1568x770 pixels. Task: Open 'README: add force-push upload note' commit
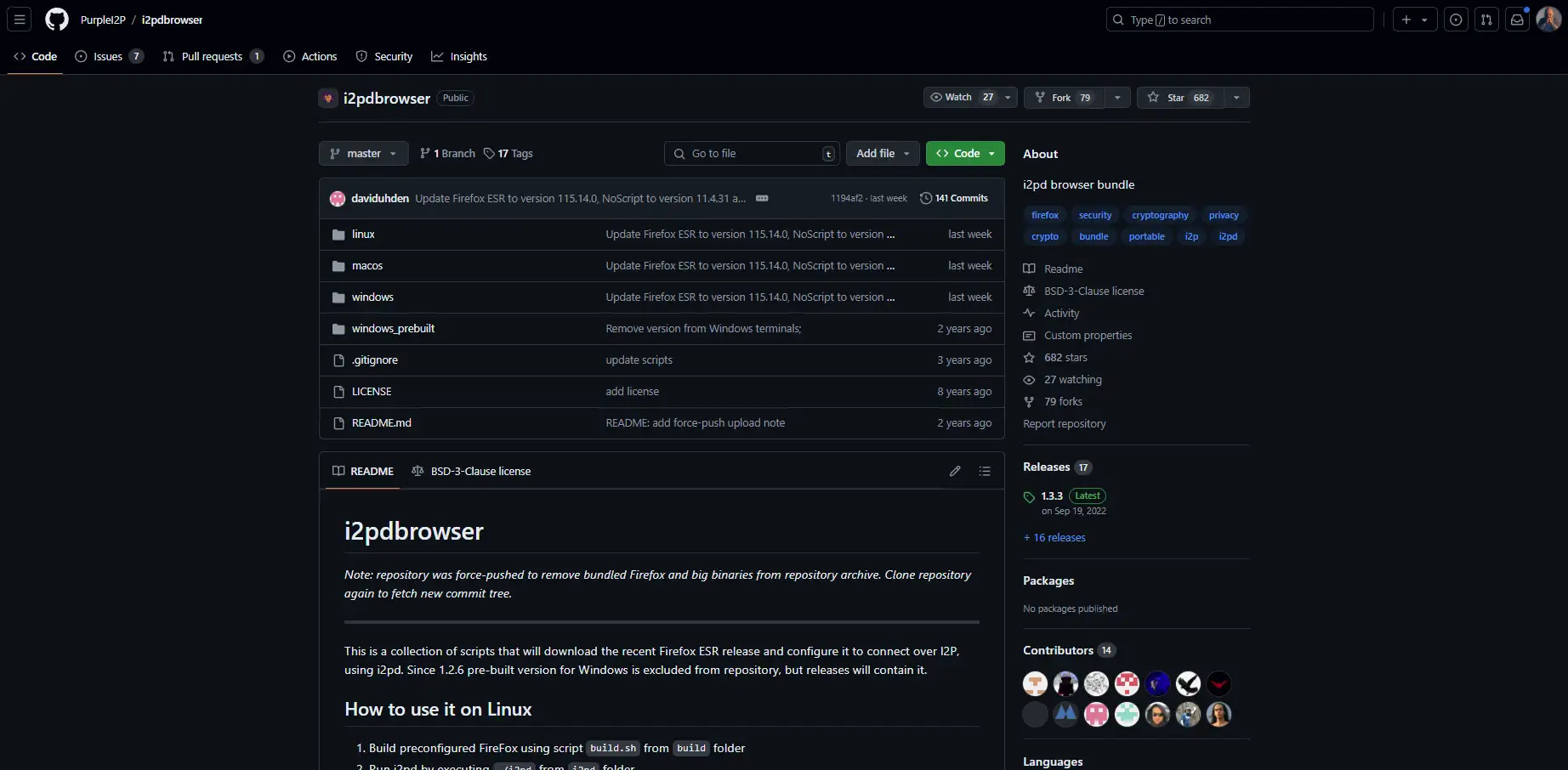[696, 422]
